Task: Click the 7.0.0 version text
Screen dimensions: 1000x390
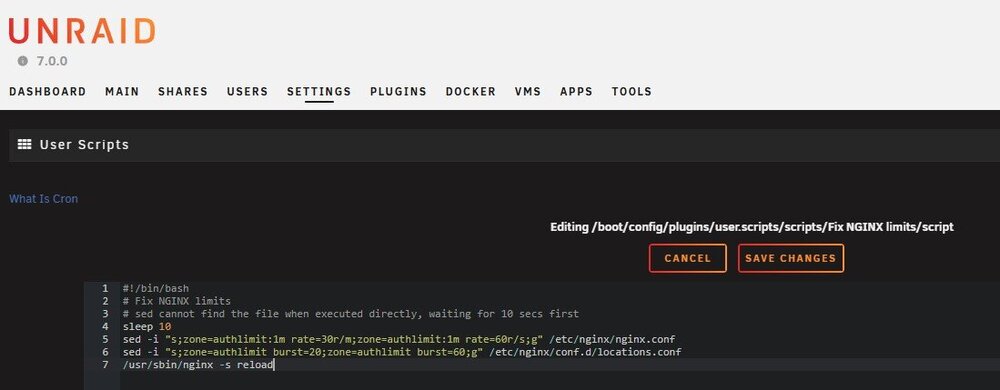Action: (52, 61)
